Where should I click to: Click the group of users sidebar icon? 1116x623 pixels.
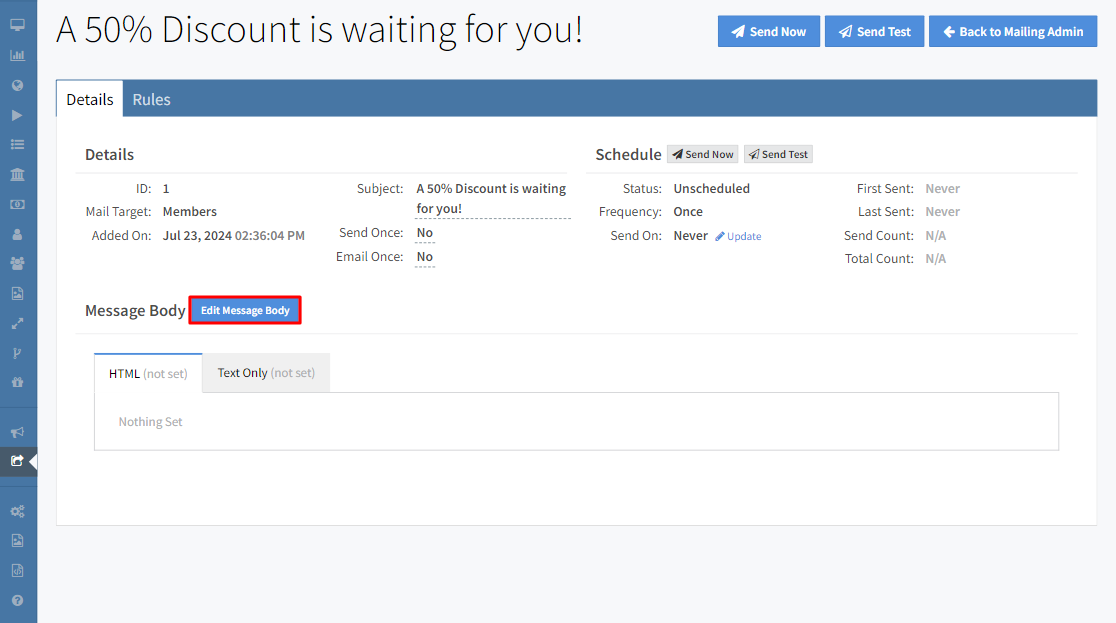pyautogui.click(x=17, y=264)
